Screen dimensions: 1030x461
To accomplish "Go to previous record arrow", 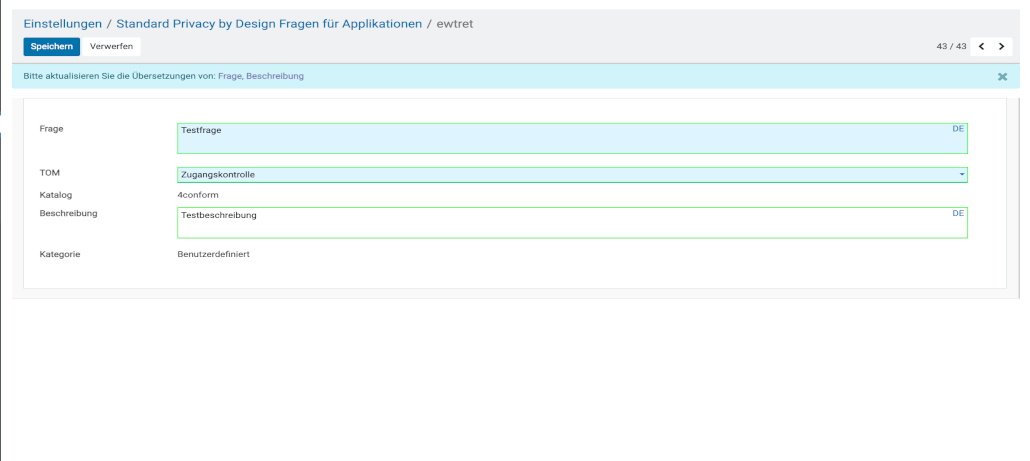I will click(981, 46).
